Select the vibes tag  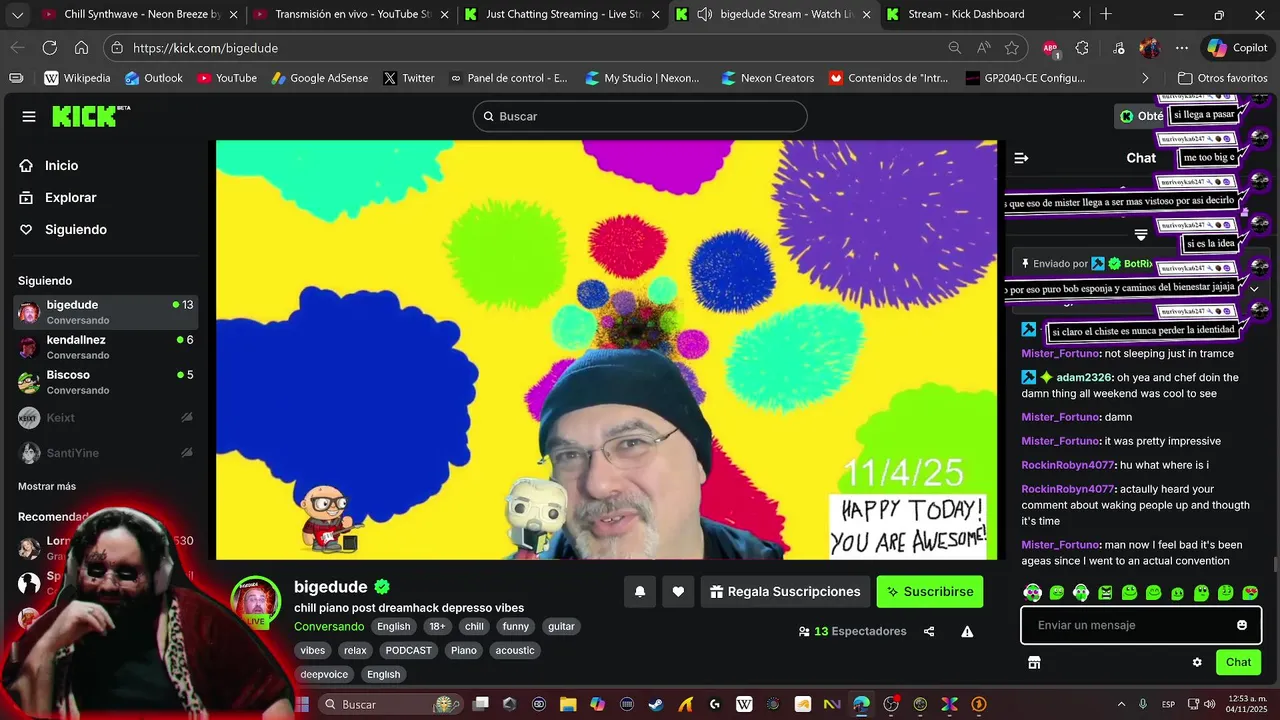[x=313, y=650]
